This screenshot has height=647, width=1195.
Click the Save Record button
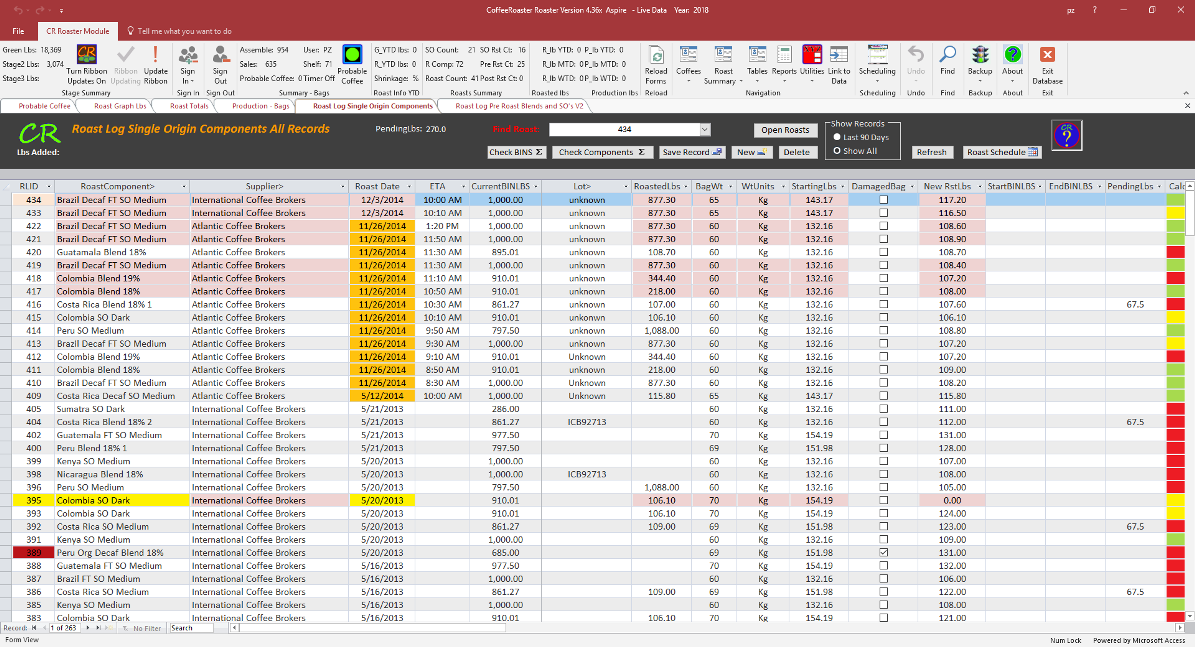point(692,152)
